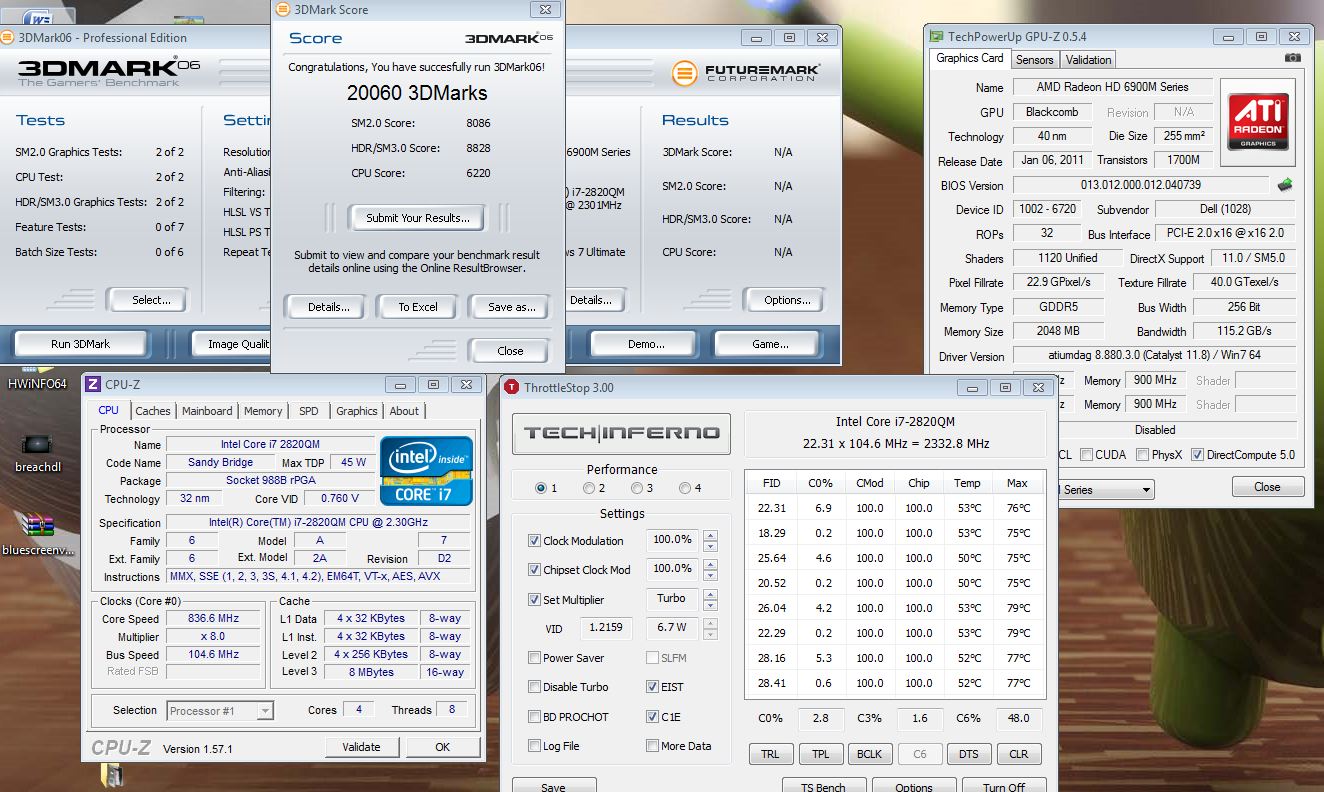Enable the BD PROCHOT checkbox

coord(534,717)
